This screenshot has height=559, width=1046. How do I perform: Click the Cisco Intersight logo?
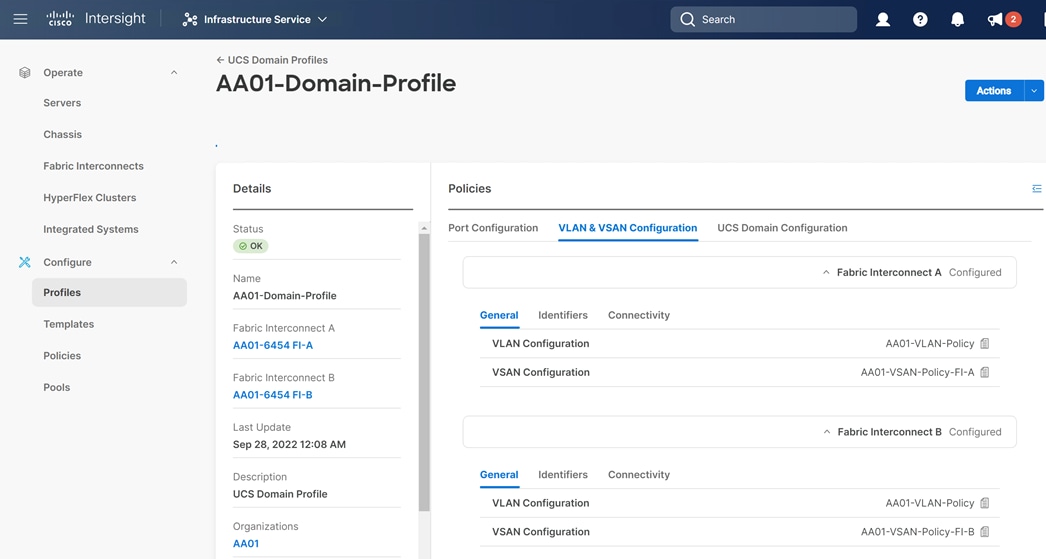click(x=96, y=19)
